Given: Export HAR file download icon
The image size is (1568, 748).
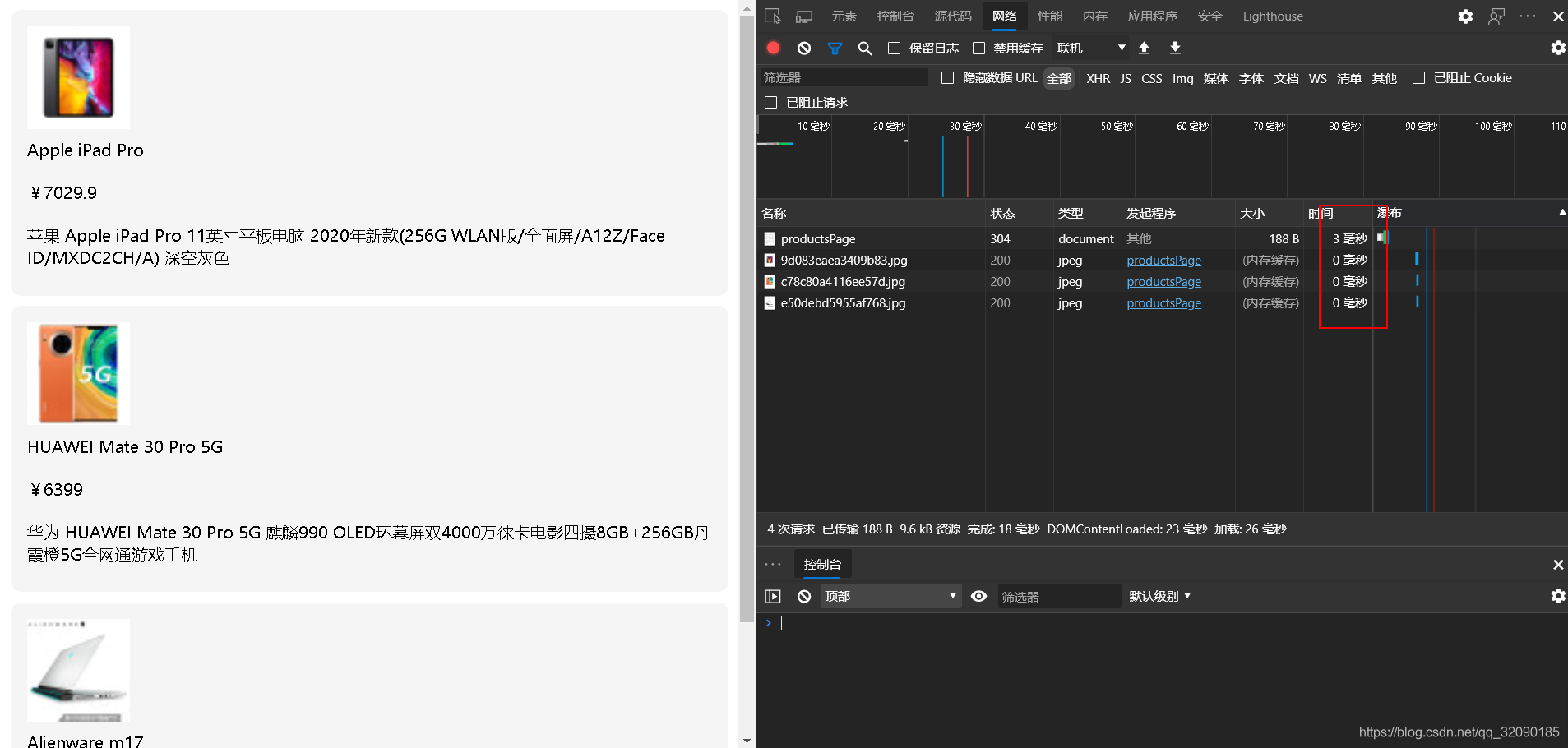Looking at the screenshot, I should (x=1175, y=48).
